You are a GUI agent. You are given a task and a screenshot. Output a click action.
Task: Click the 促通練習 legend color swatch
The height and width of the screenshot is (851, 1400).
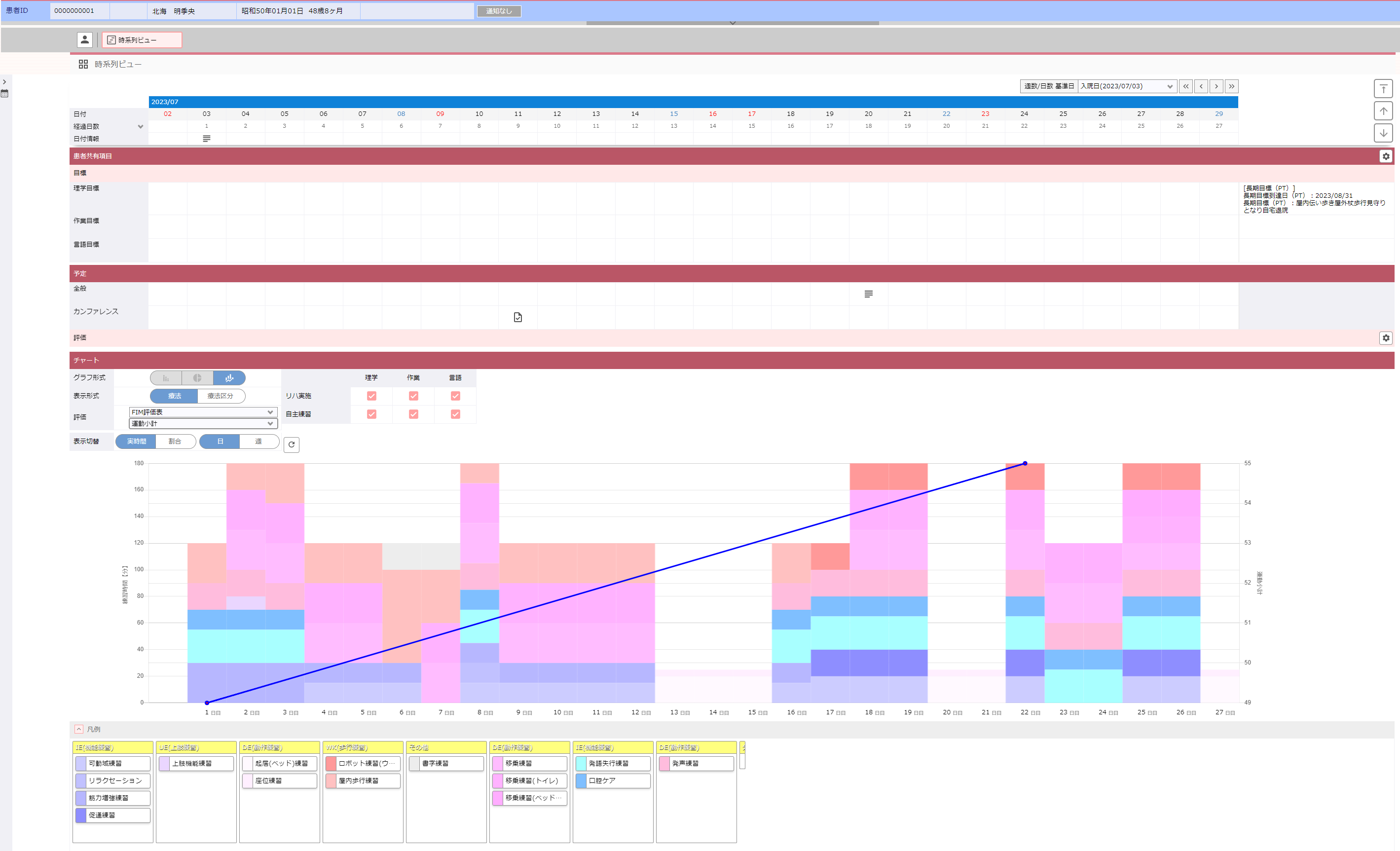click(81, 815)
